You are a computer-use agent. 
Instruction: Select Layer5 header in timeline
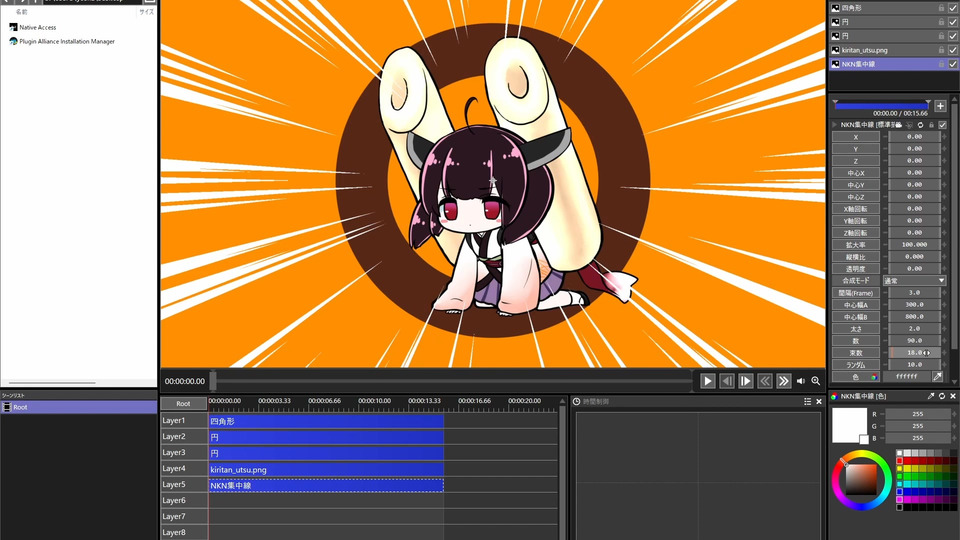[184, 484]
